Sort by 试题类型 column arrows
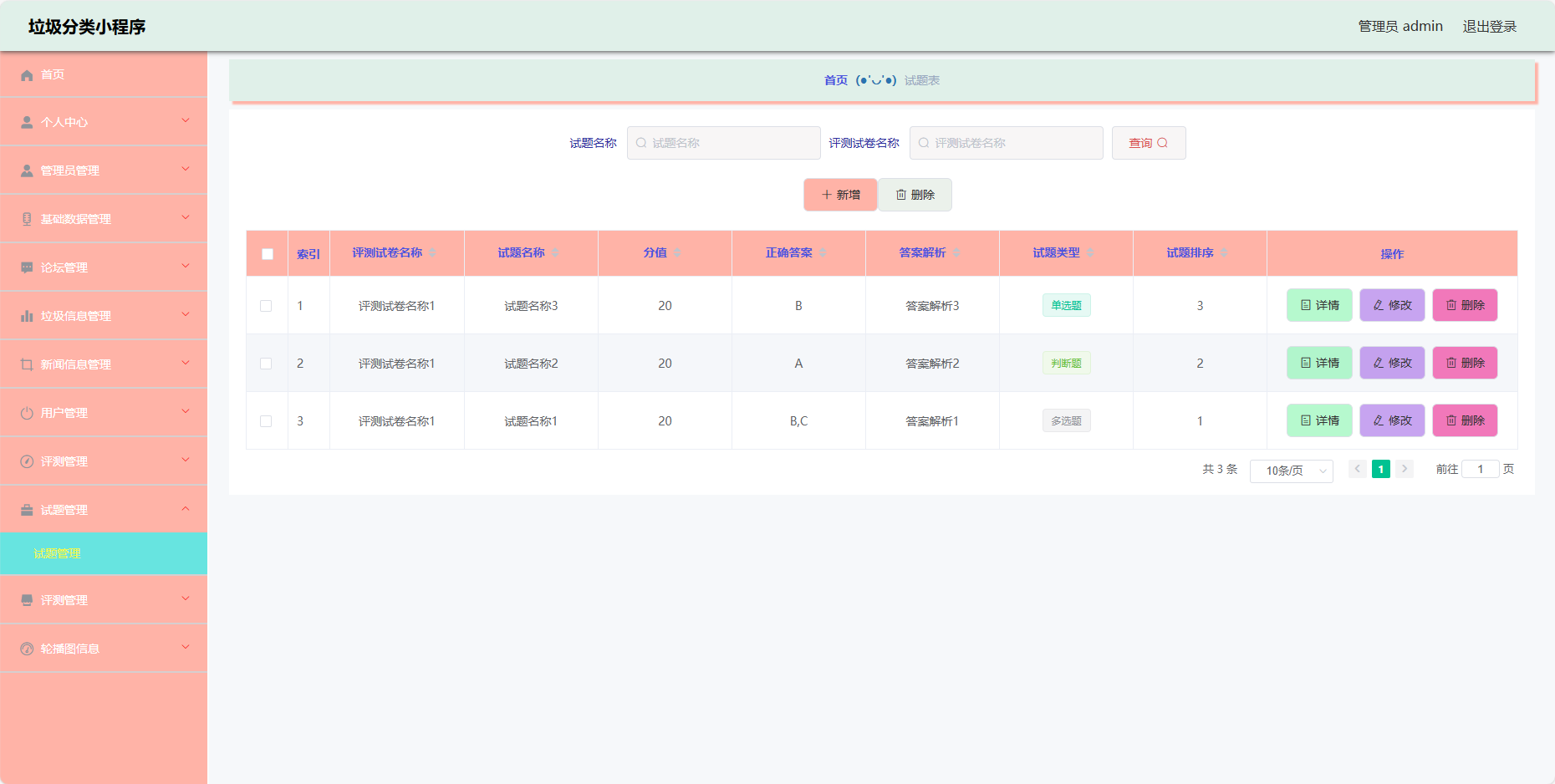Viewport: 1555px width, 784px height. coord(1090,252)
